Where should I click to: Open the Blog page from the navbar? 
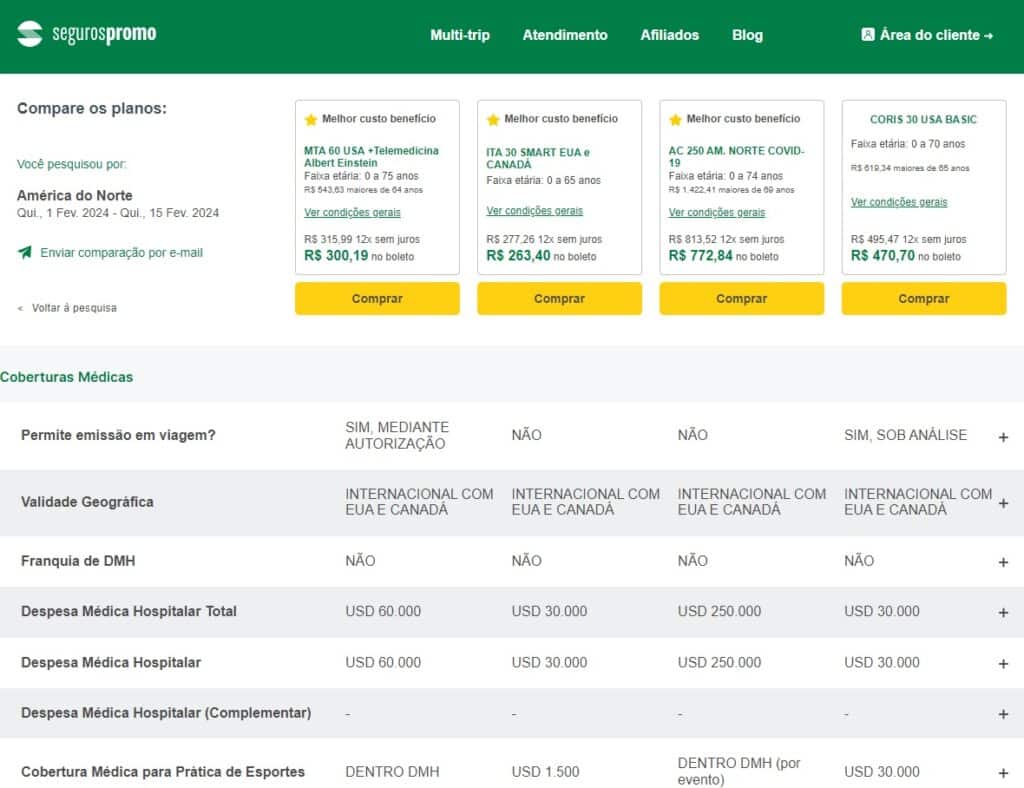click(747, 35)
